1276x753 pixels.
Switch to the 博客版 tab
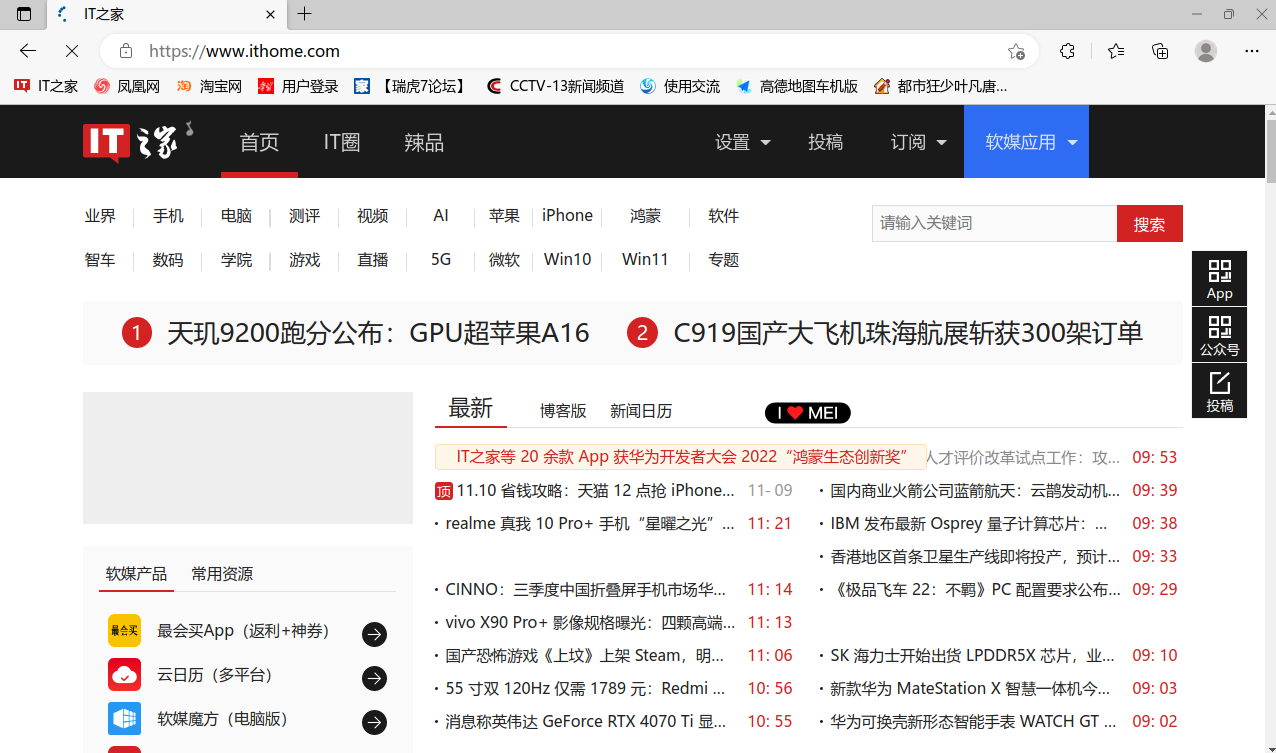(563, 411)
